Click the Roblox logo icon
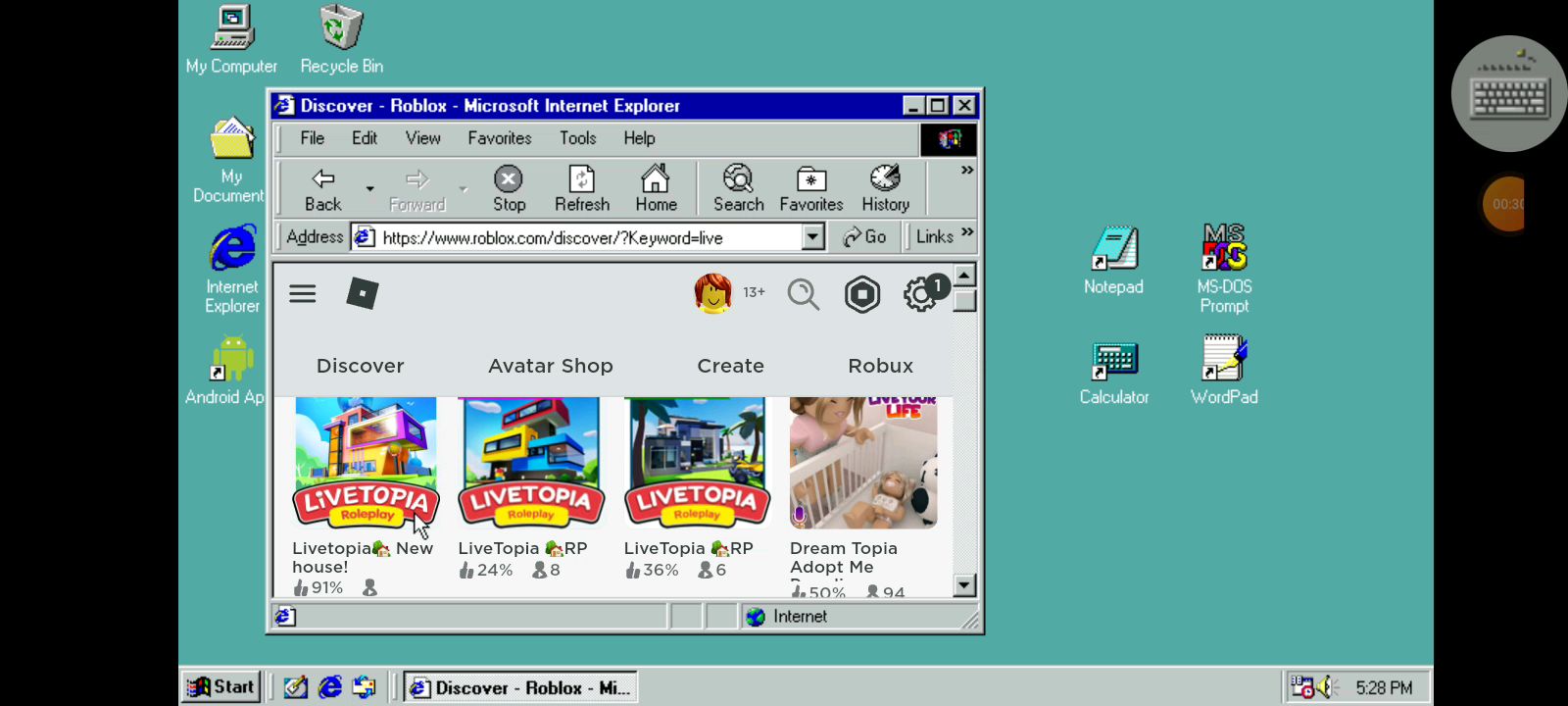 pyautogui.click(x=363, y=293)
